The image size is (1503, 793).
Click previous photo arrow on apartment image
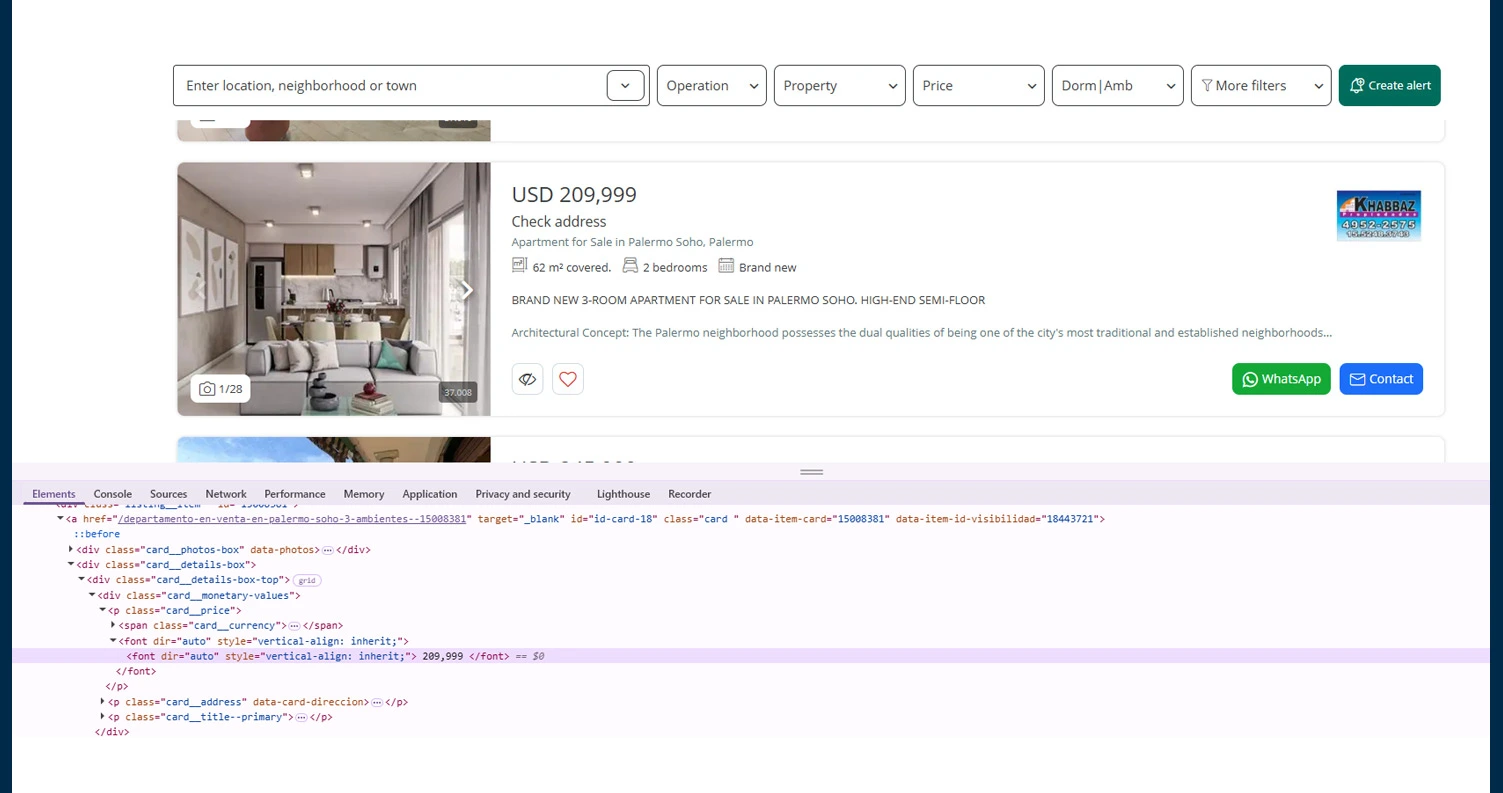point(200,290)
